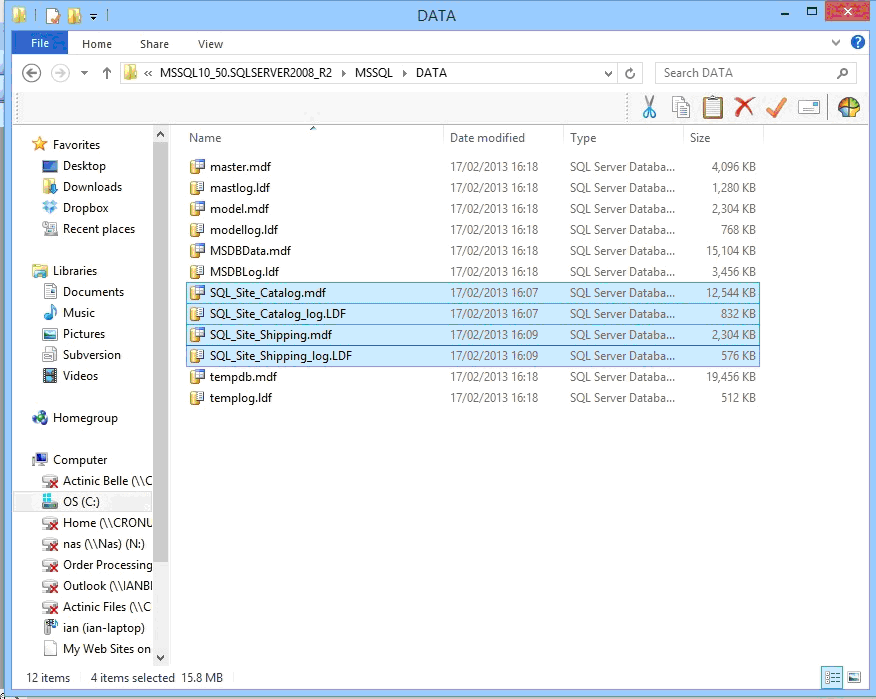The width and height of the screenshot is (876, 699).
Task: Refresh the DATA folder view
Action: [x=630, y=73]
